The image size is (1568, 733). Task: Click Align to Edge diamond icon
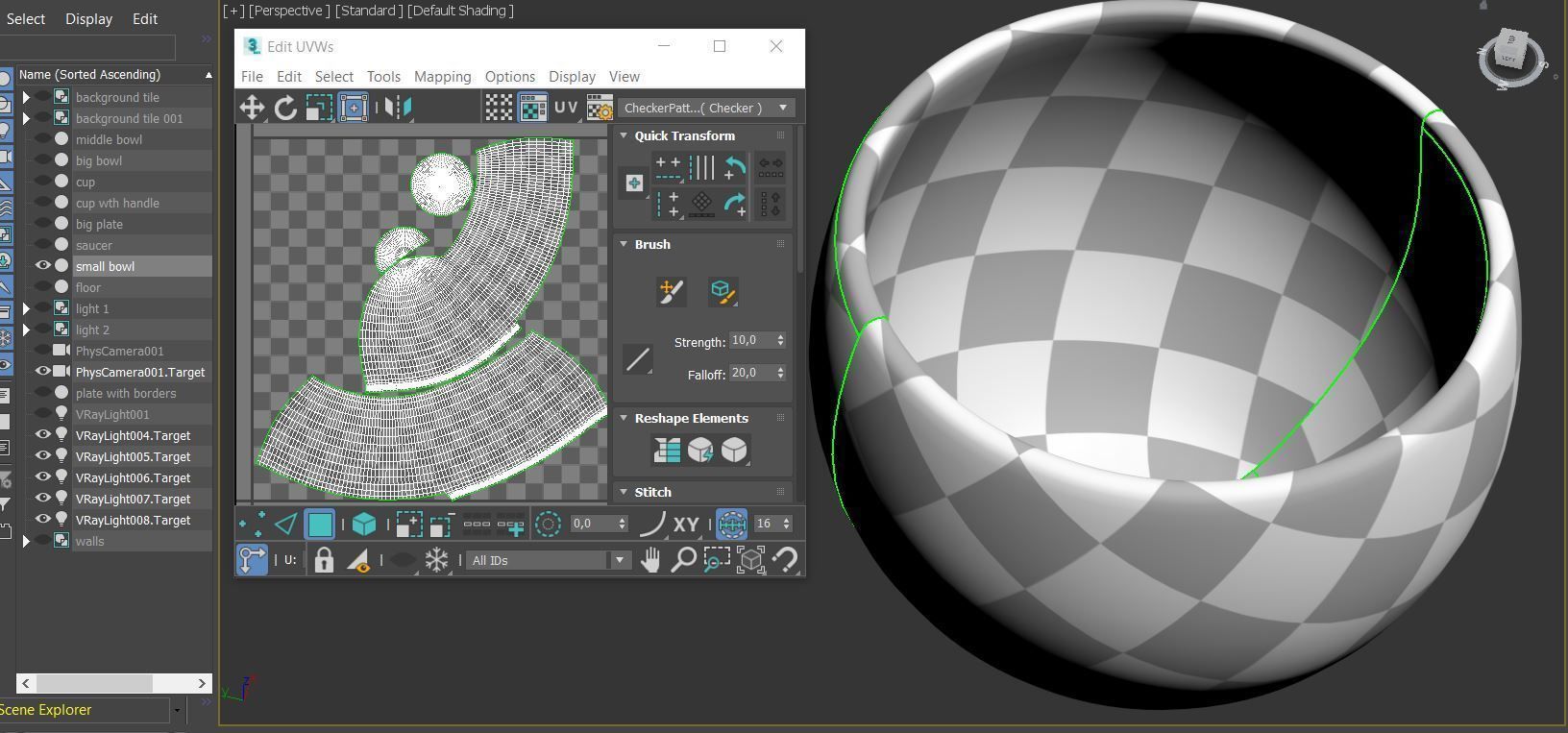coord(702,204)
